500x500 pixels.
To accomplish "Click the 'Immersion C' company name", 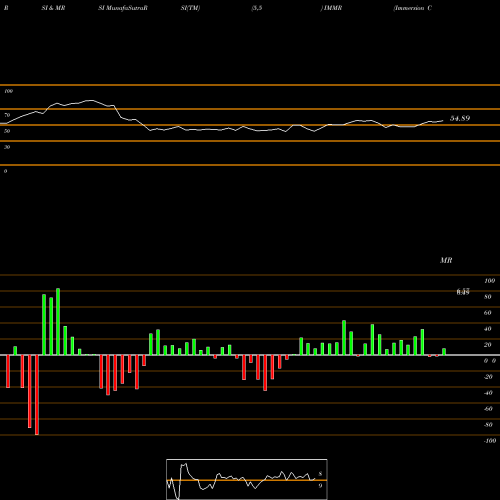I will pyautogui.click(x=413, y=8).
